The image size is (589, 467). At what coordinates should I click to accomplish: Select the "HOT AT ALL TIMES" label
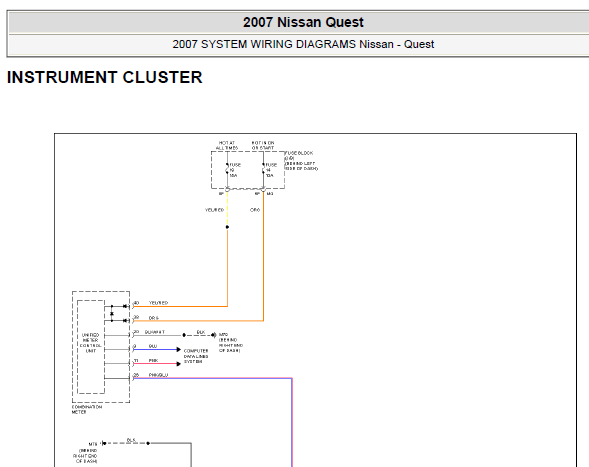click(x=227, y=145)
